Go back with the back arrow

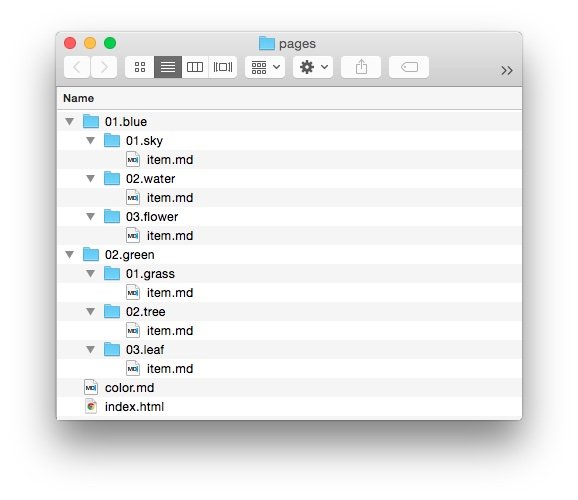tap(77, 67)
